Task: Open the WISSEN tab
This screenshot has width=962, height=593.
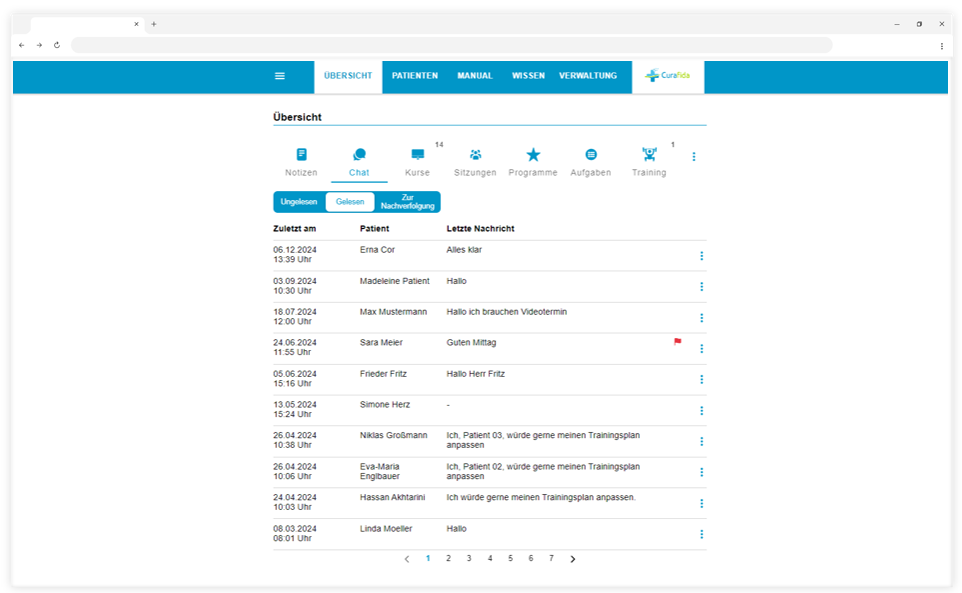Action: point(528,76)
